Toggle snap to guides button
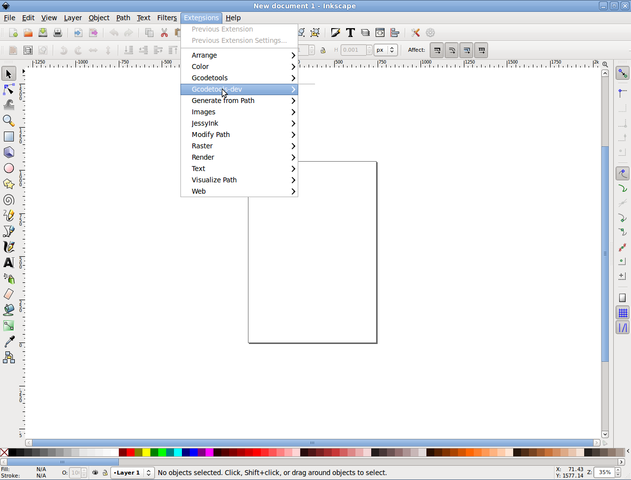Image resolution: width=631 pixels, height=480 pixels. pyautogui.click(x=623, y=328)
